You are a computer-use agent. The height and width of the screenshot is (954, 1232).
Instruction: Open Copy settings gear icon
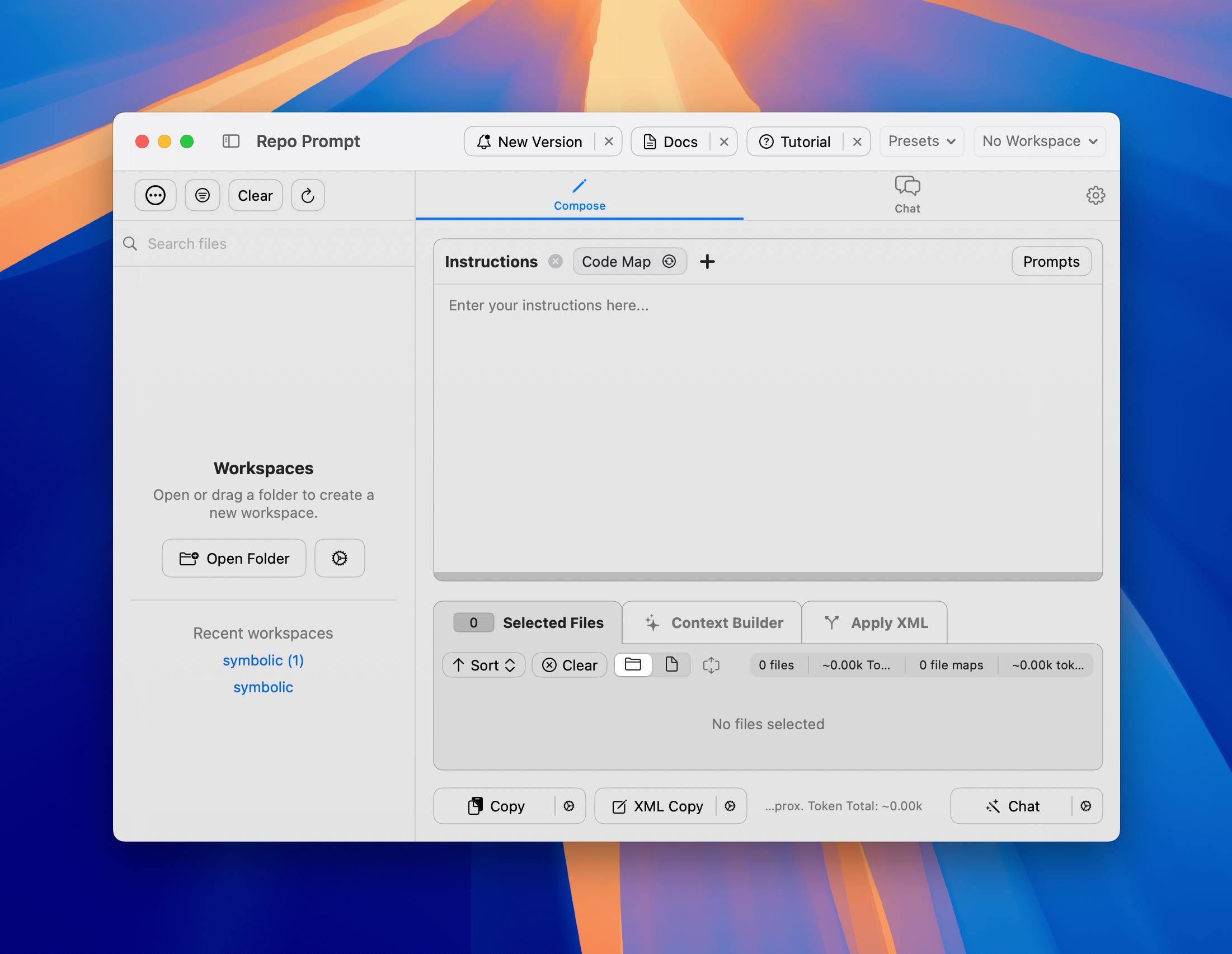(x=568, y=806)
